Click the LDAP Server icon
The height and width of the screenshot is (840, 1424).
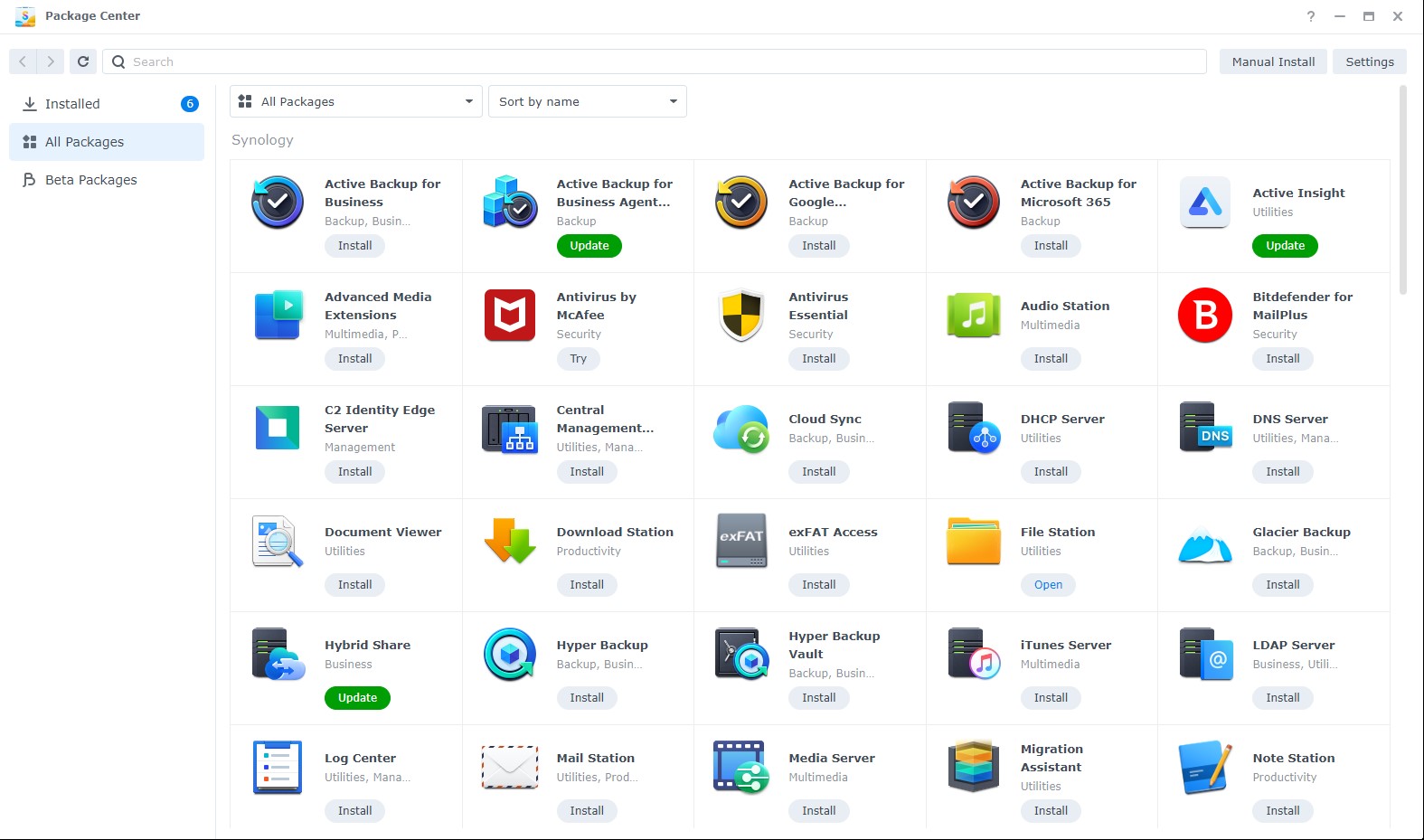point(1205,654)
